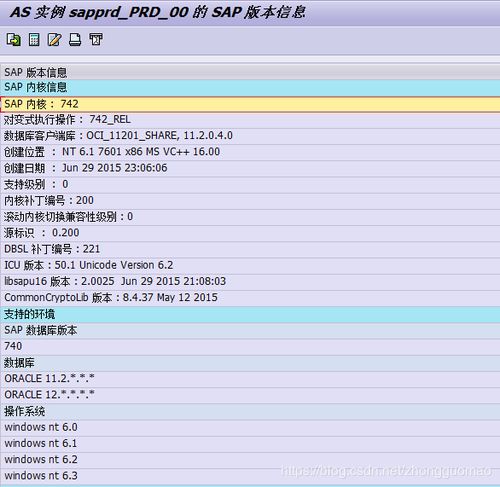Open the calculator-style table icon in toolbar
500x487 pixels.
[34, 40]
